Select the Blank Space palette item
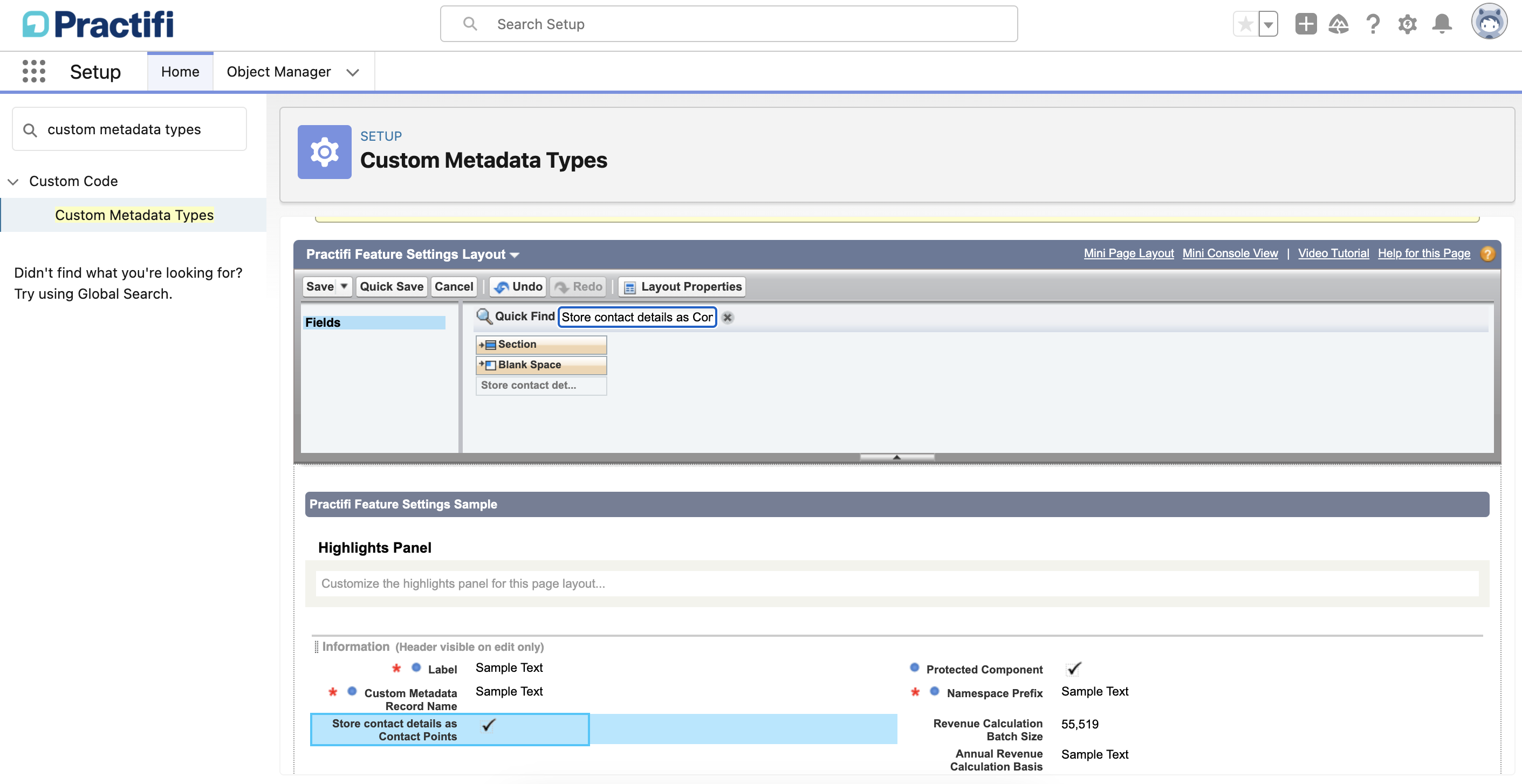Viewport: 1522px width, 784px height. point(541,365)
